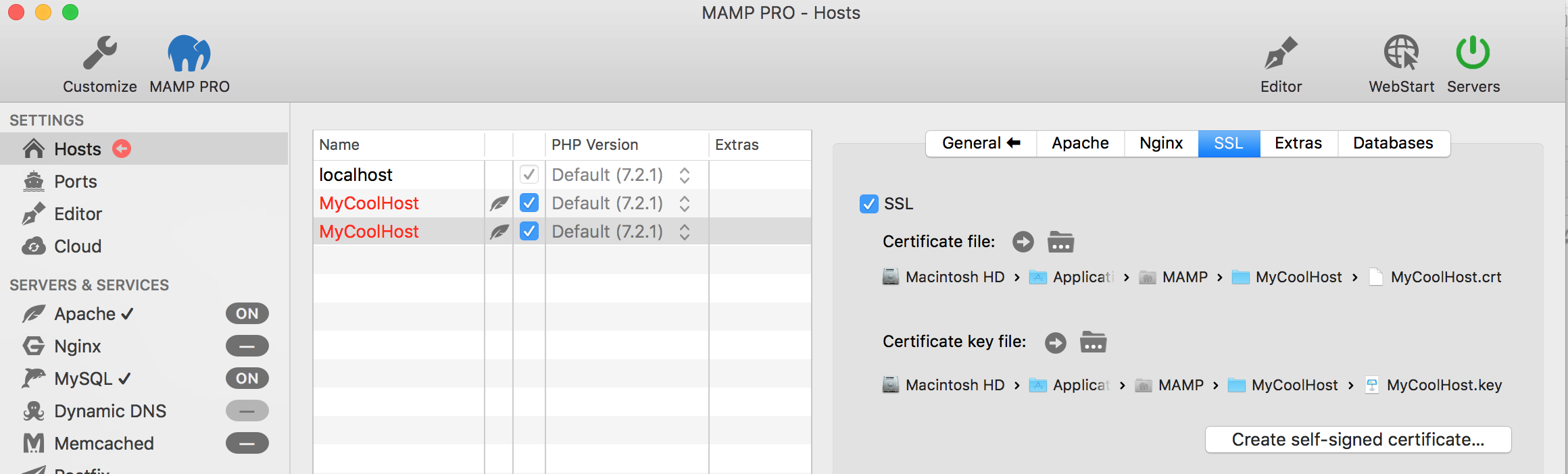This screenshot has width=1568, height=474.
Task: Click the MAMP folder in the certificate key path
Action: pos(1169,385)
